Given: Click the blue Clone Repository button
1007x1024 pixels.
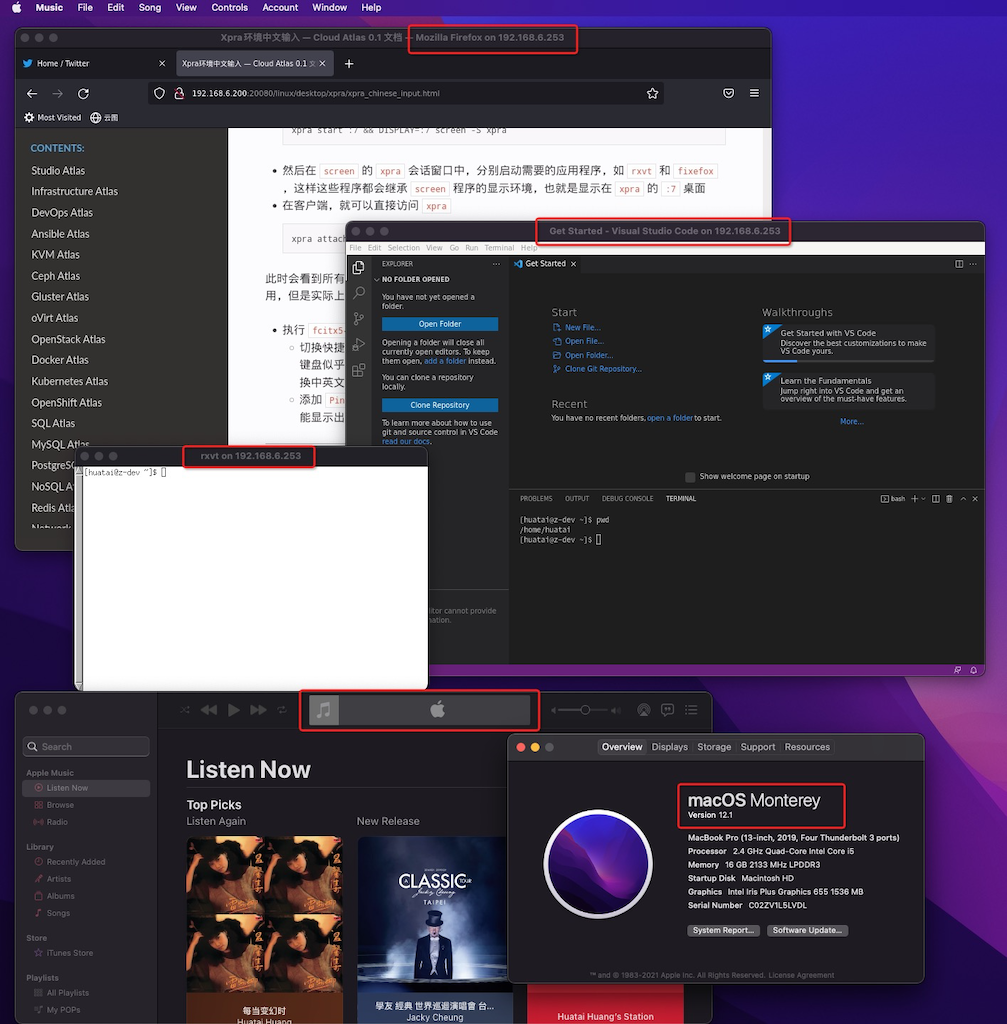Looking at the screenshot, I should tap(439, 405).
